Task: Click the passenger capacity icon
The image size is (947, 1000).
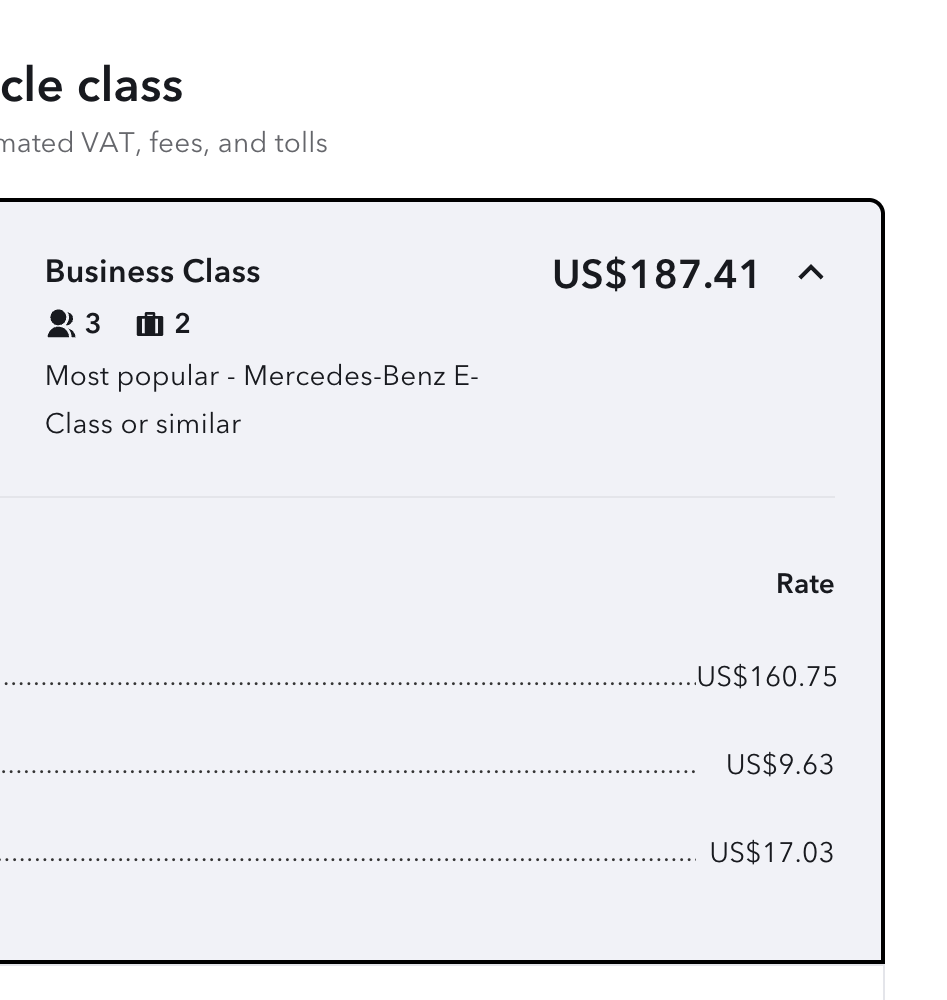Action: click(61, 324)
